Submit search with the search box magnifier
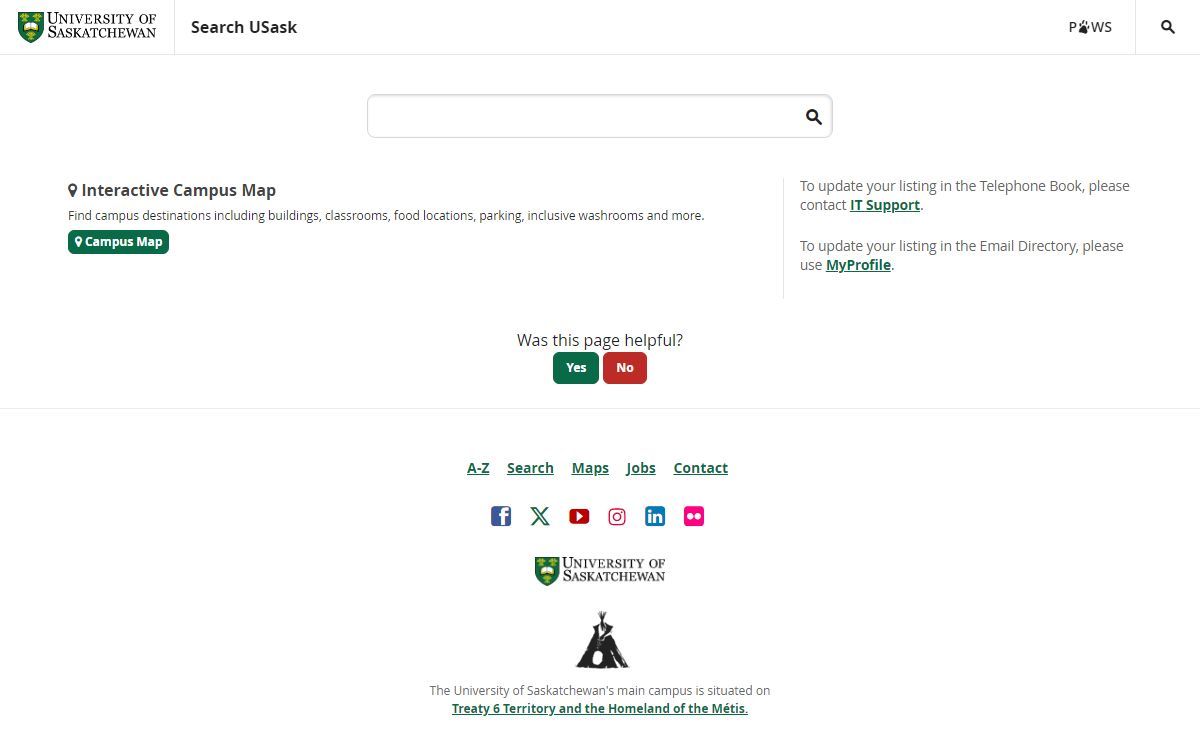 [814, 117]
